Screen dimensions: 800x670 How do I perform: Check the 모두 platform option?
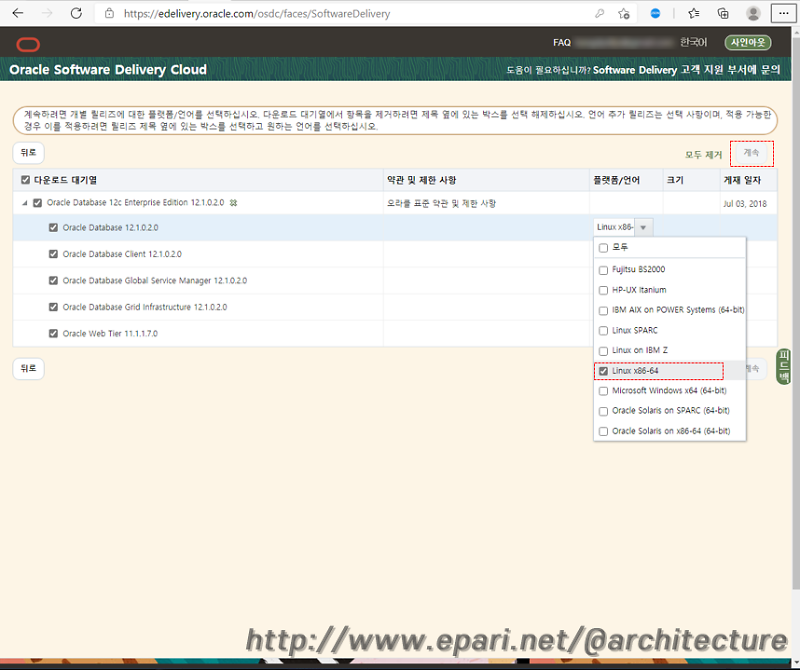coord(603,247)
